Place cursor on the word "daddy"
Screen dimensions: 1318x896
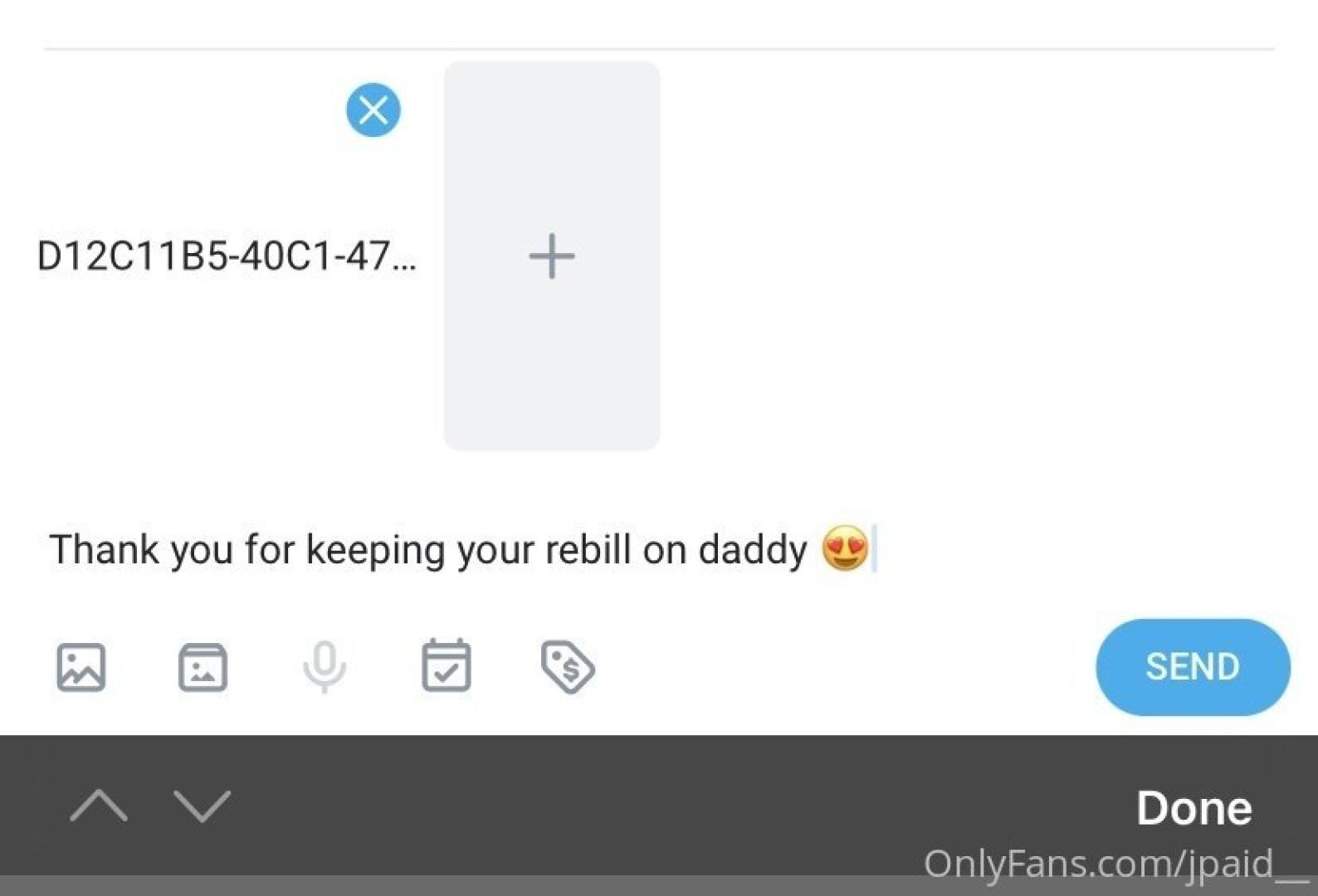[752, 550]
